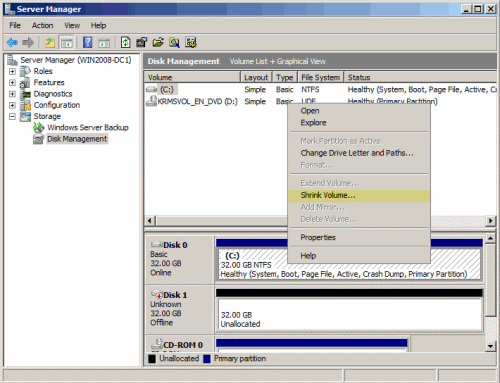Screen dimensions: 500x383
Task: Select Disk Management in the tree
Action: pyautogui.click(x=77, y=139)
